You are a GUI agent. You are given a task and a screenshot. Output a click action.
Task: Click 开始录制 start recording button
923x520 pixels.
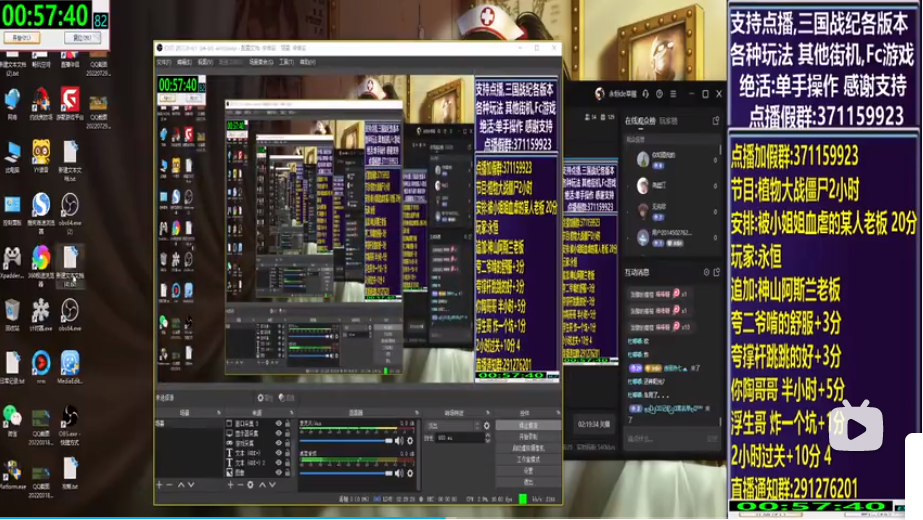click(528, 436)
